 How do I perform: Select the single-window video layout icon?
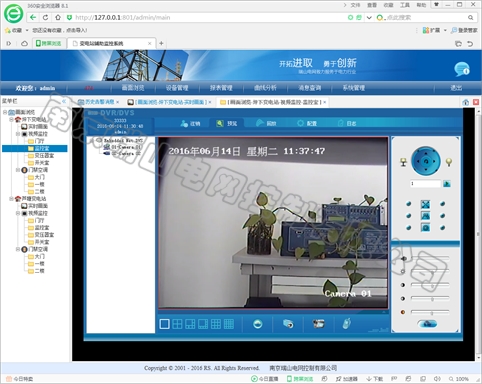point(164,324)
